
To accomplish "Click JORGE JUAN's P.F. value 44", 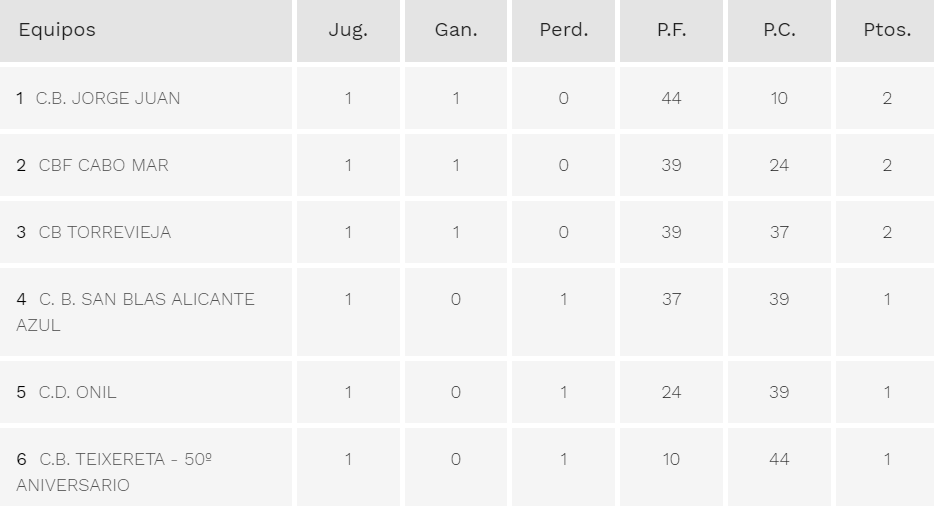I will [671, 98].
